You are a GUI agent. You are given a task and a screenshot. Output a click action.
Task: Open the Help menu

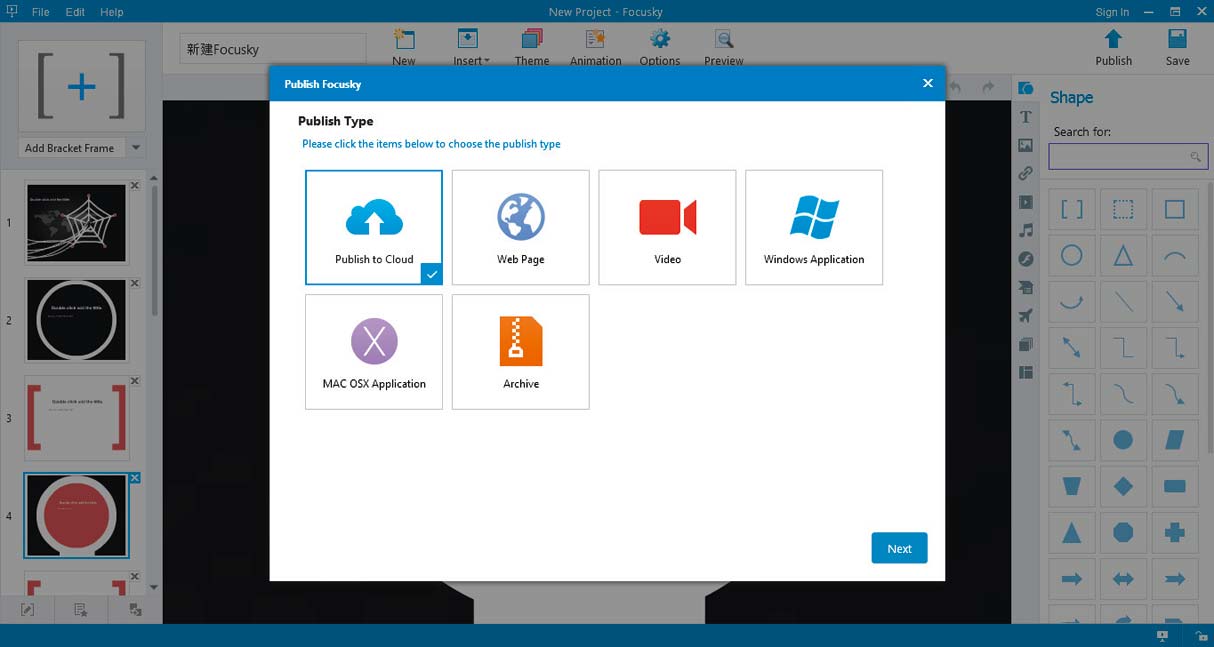pos(112,12)
